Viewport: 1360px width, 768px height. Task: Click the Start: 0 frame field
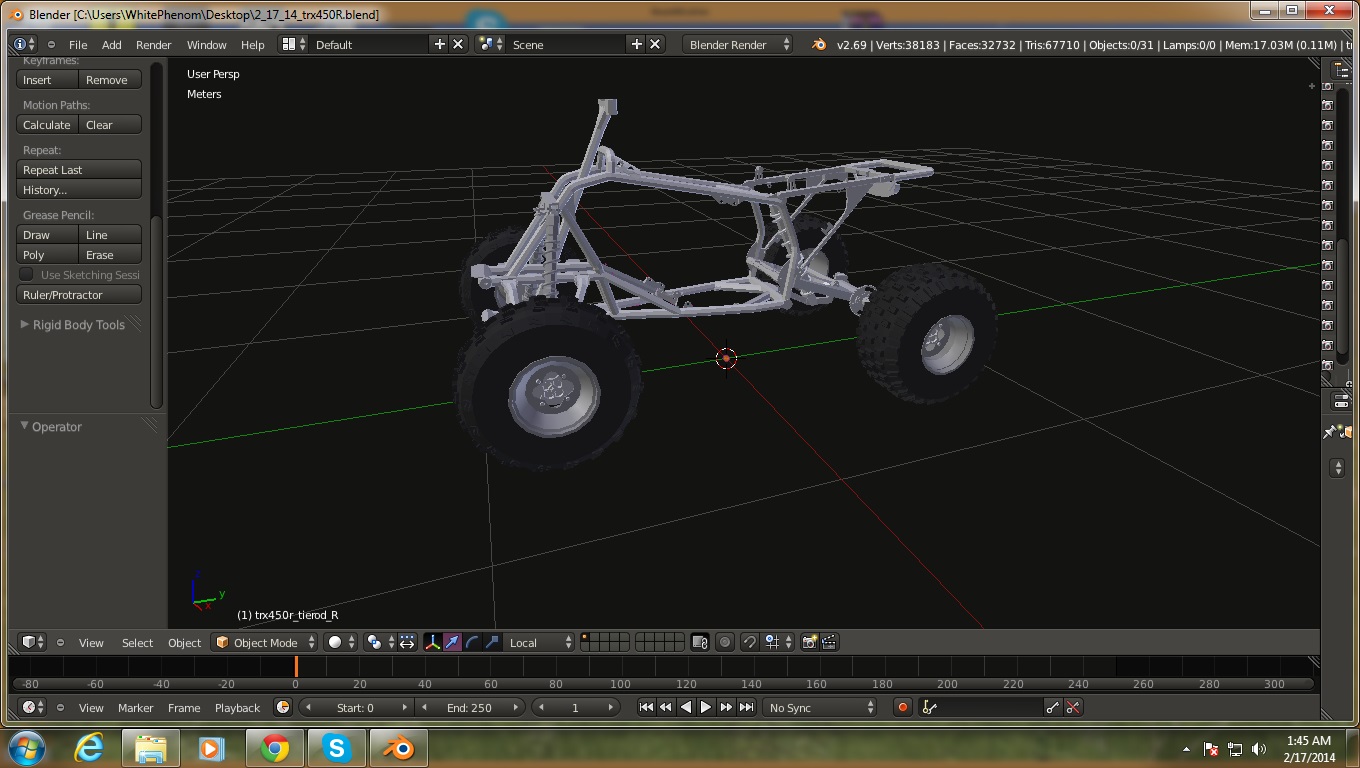tap(356, 707)
